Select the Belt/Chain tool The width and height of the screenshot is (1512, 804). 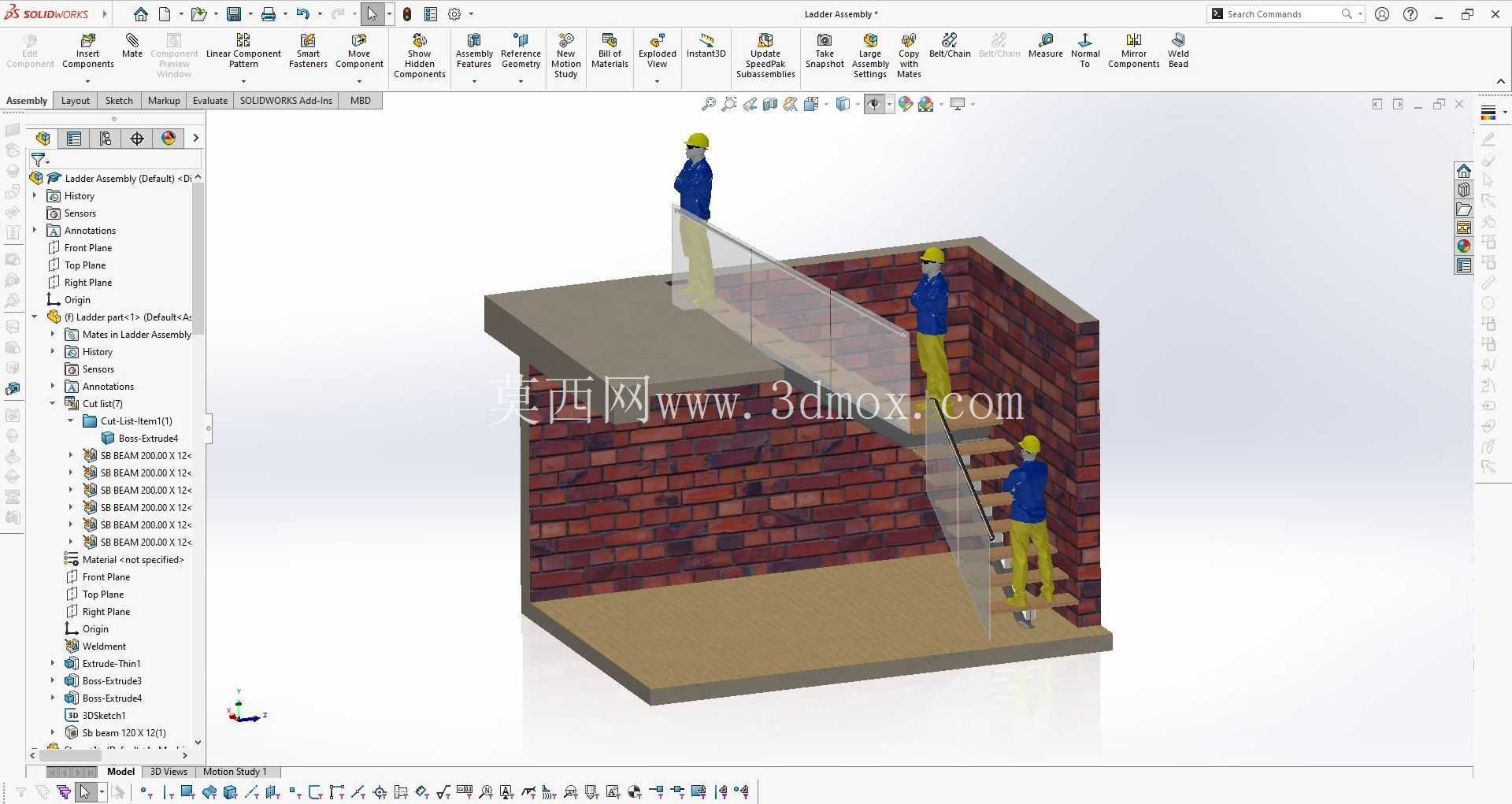[950, 46]
